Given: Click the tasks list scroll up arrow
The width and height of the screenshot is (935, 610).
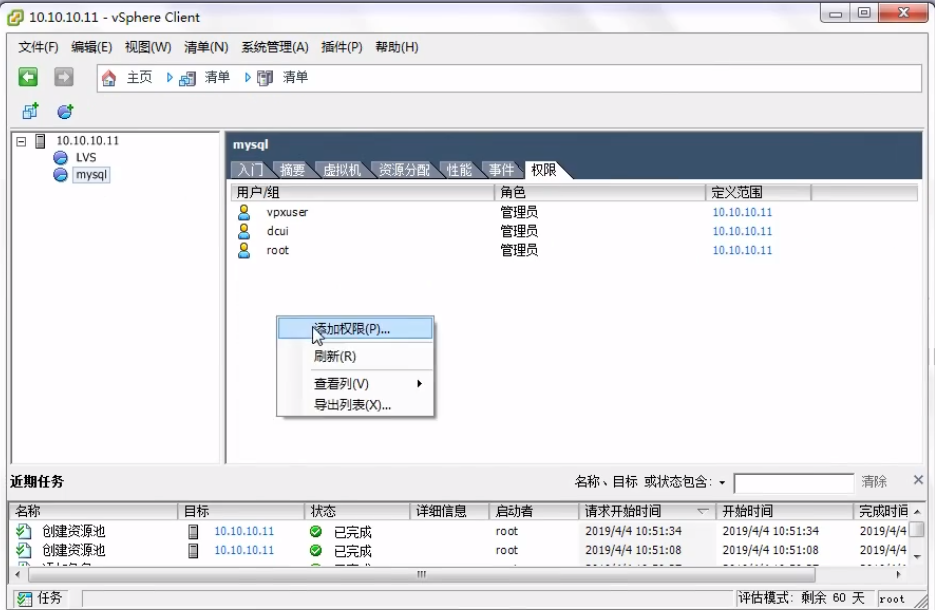Looking at the screenshot, I should (917, 512).
